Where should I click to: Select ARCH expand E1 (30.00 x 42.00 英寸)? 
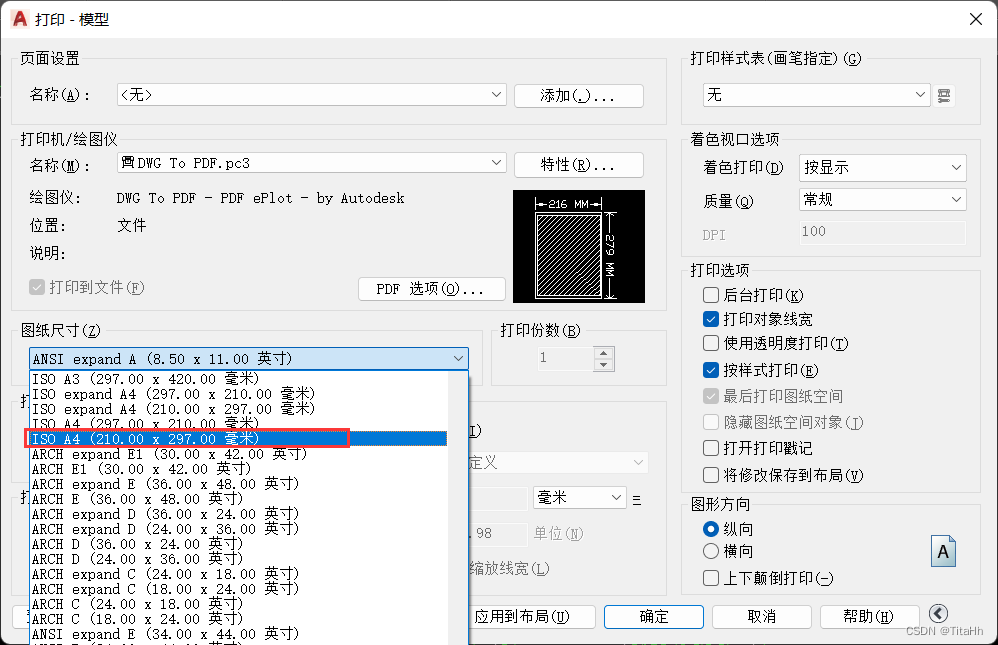[239, 454]
